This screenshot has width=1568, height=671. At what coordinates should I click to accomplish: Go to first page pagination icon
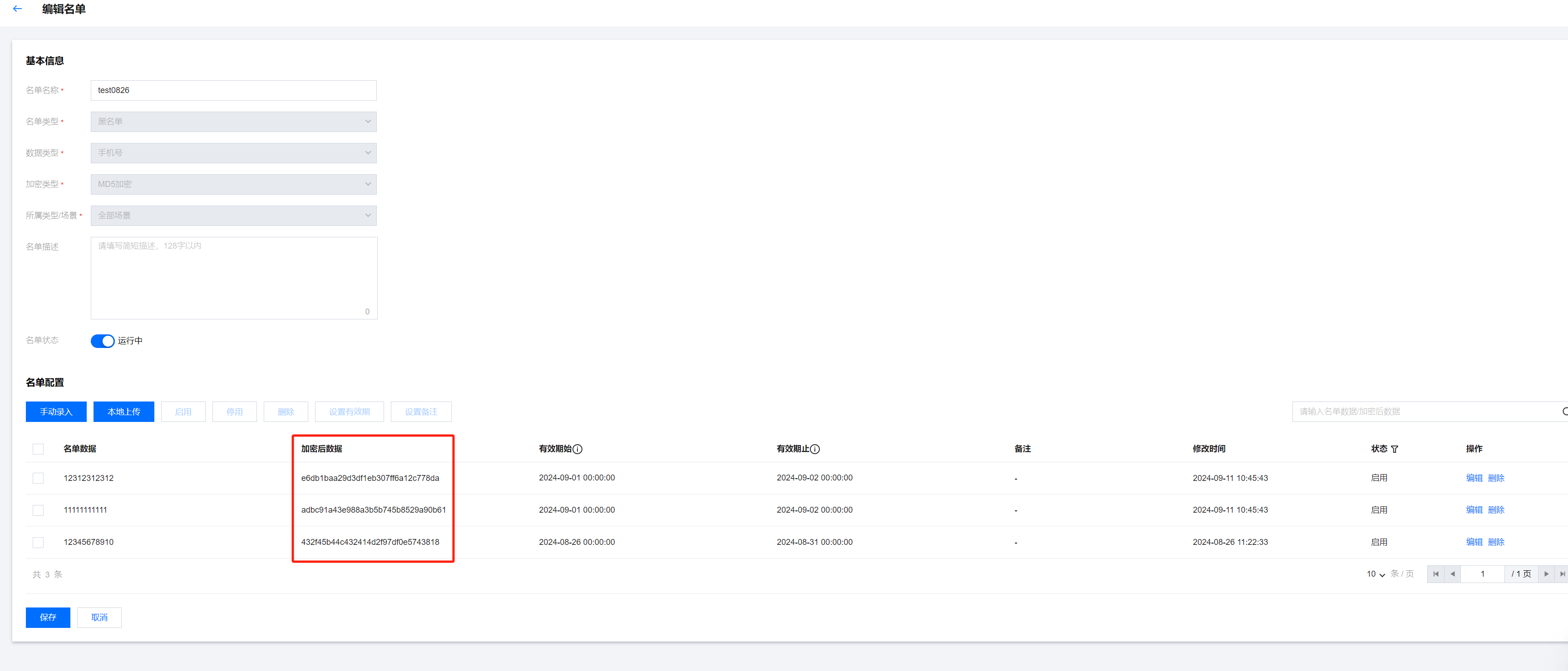click(x=1436, y=573)
